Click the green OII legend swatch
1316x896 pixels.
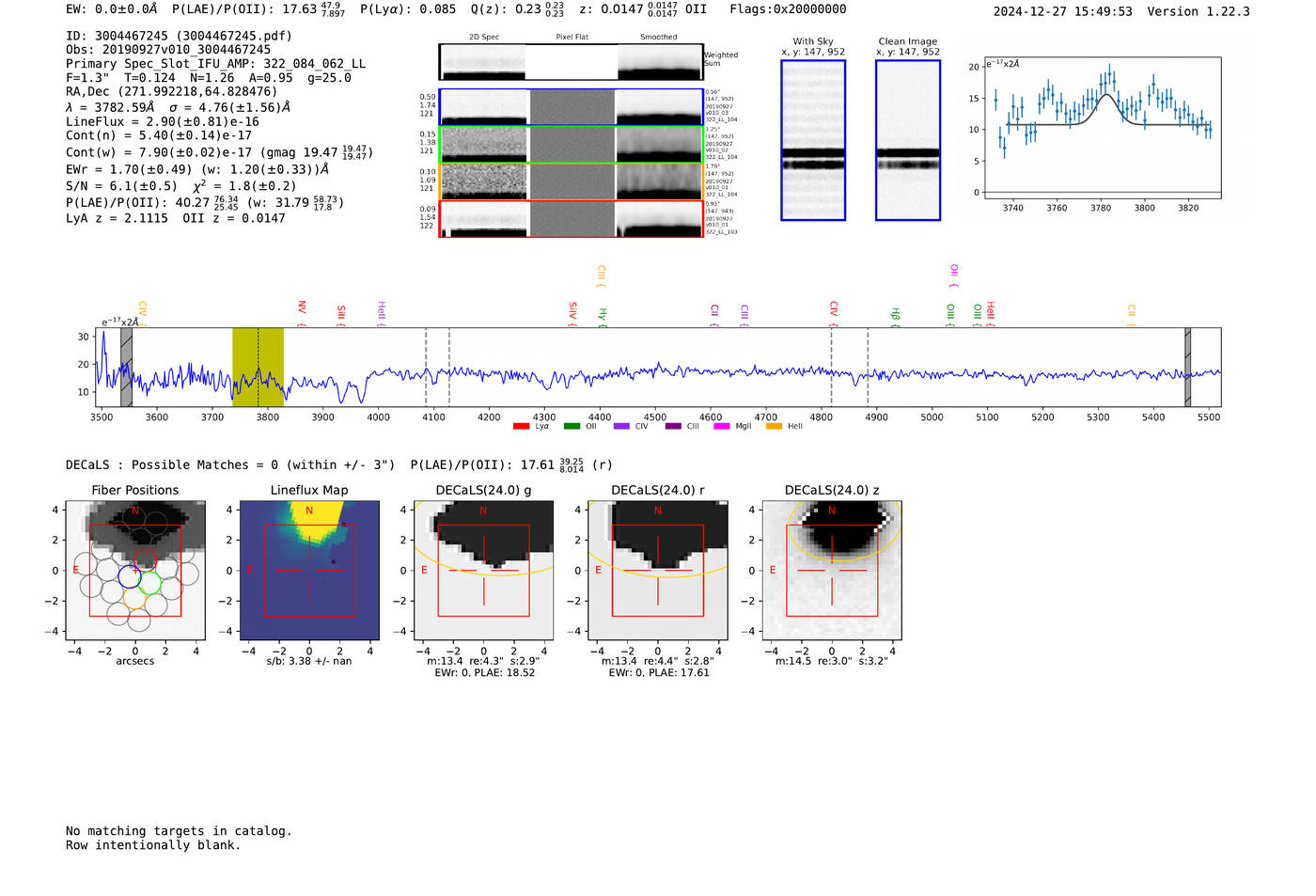[x=572, y=426]
